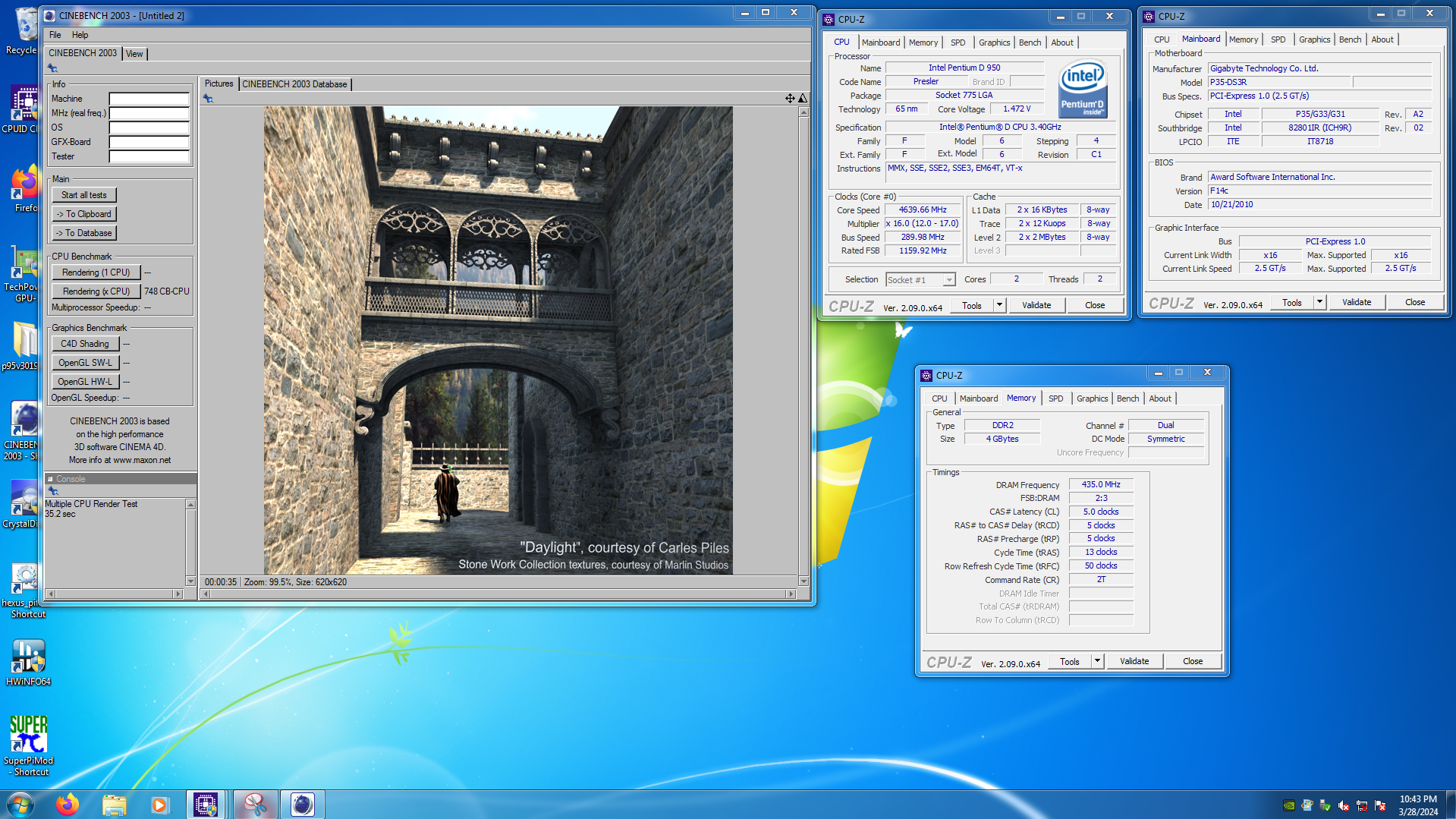Select the SuperPiMod shortcut icon
This screenshot has width=1456, height=819.
coord(28,746)
